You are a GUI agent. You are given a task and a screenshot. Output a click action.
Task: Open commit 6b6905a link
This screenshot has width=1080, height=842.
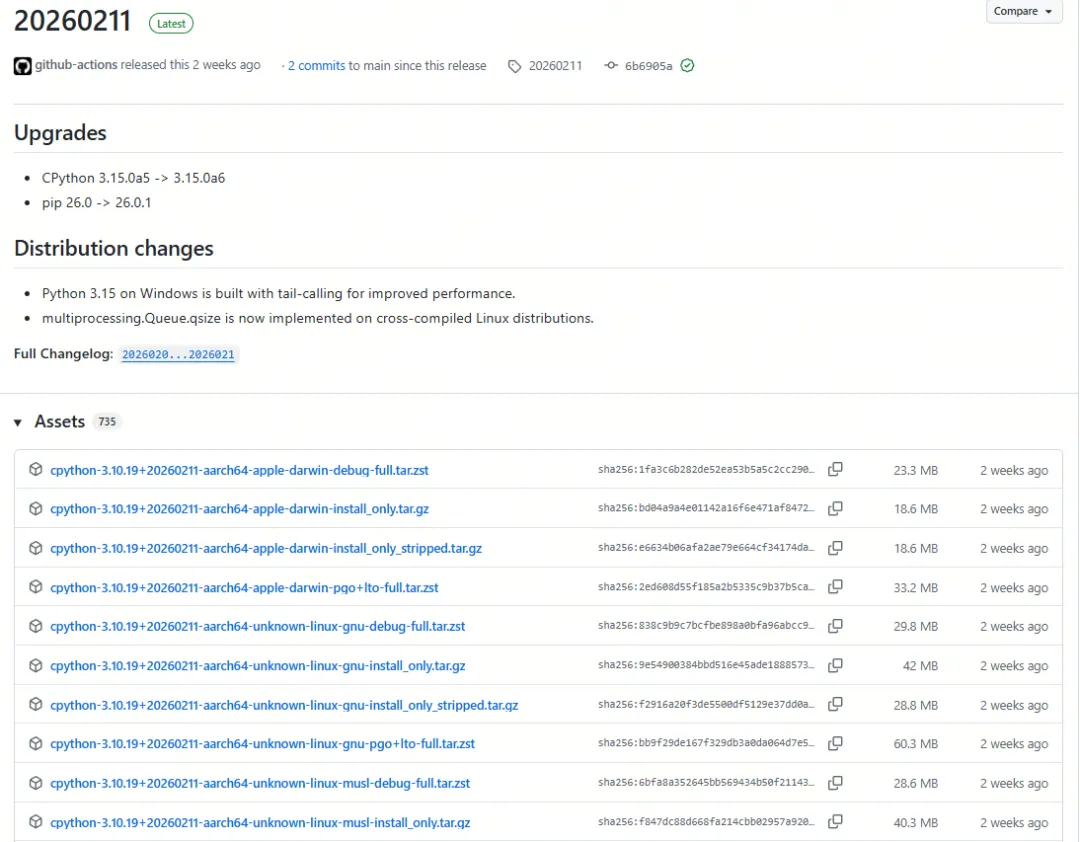point(648,66)
